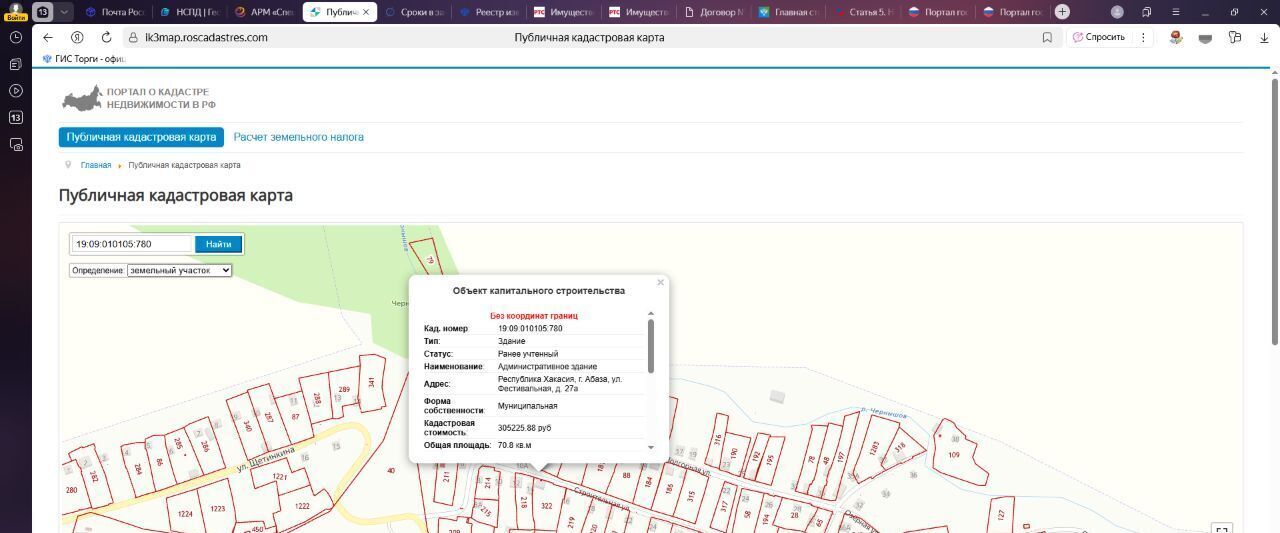Go back using the browser back arrow
The height and width of the screenshot is (533, 1280).
48,37
